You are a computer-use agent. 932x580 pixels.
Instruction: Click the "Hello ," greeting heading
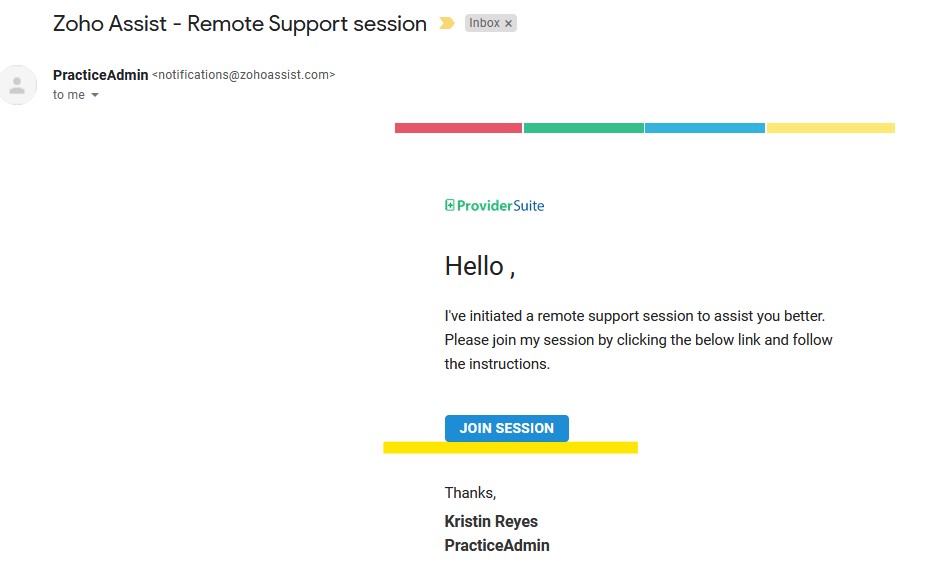480,266
